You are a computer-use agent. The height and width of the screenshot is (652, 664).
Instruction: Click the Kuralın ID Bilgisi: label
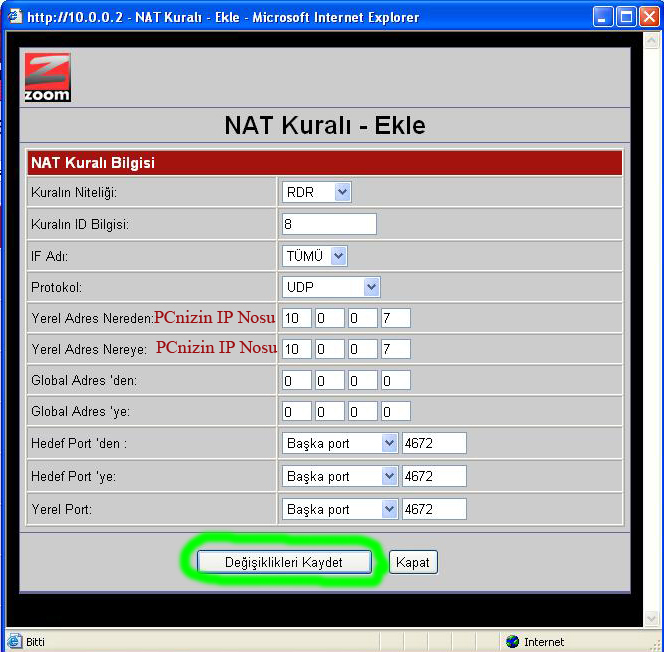click(80, 224)
